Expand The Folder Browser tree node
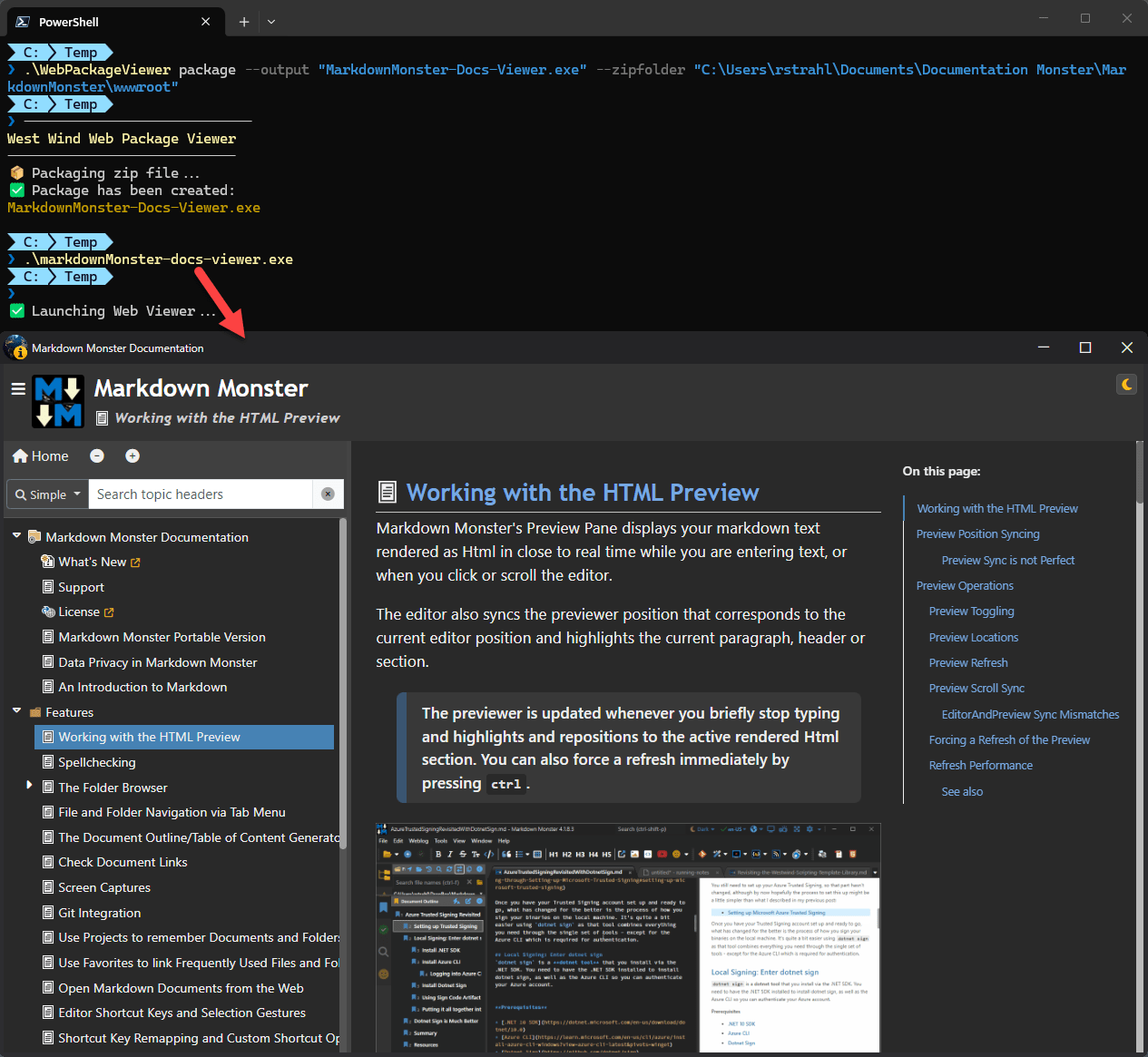 pyautogui.click(x=29, y=786)
